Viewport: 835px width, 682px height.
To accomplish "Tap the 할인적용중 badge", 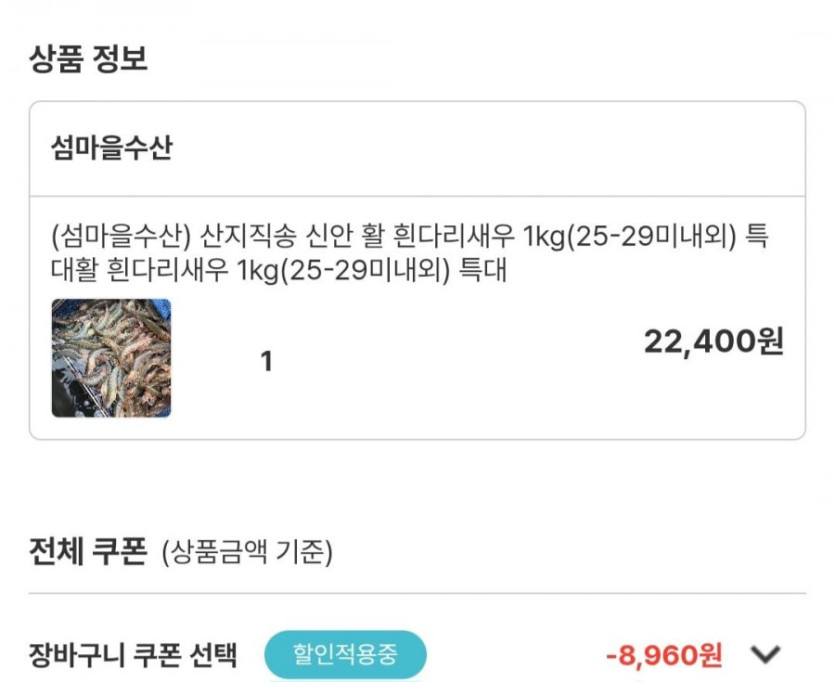I will (x=345, y=655).
